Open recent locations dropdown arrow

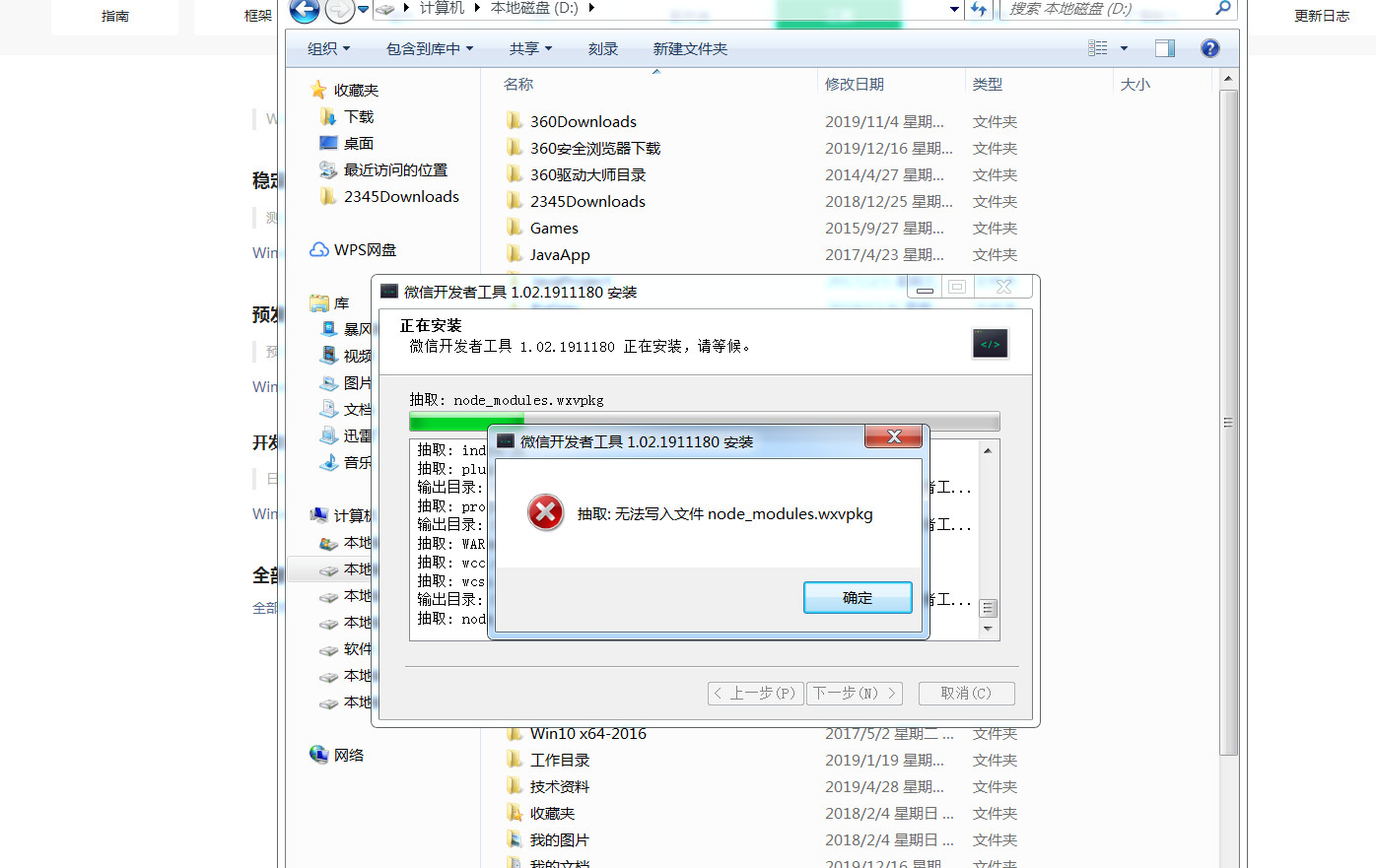point(363,9)
